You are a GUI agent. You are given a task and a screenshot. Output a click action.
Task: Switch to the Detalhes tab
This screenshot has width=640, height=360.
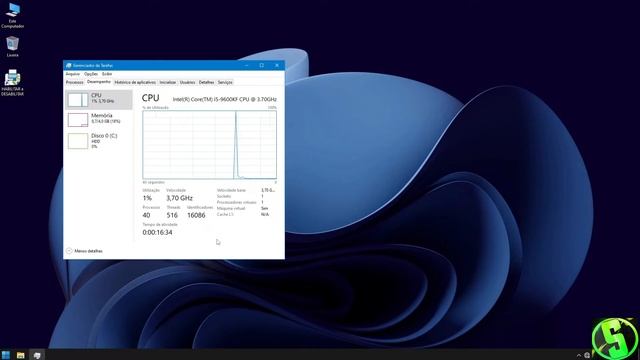coord(207,82)
